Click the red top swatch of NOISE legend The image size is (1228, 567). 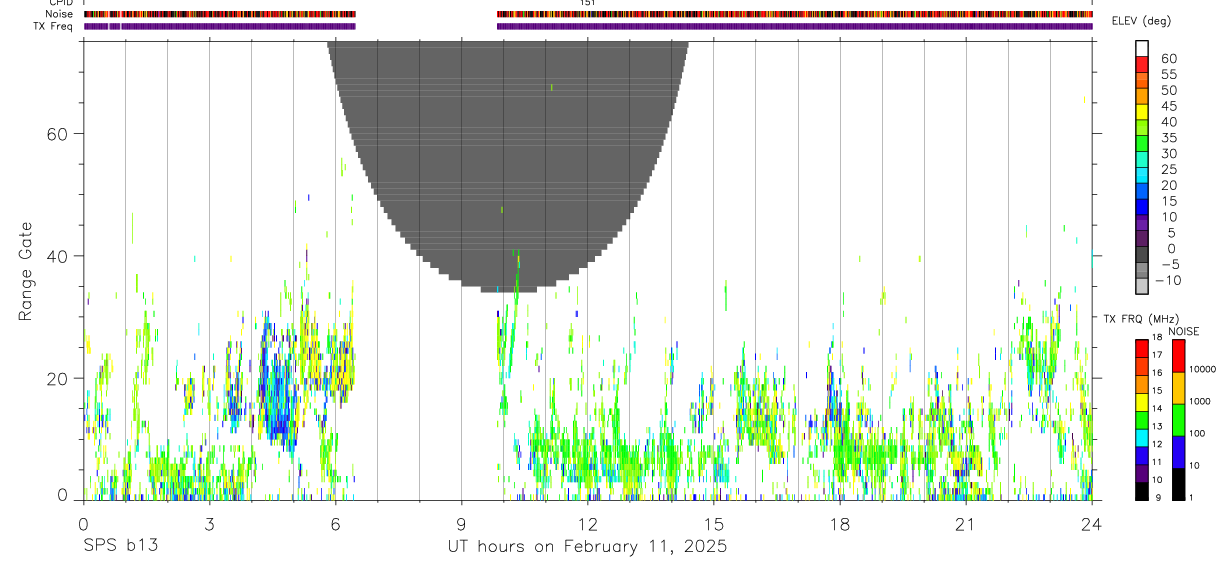[1179, 356]
